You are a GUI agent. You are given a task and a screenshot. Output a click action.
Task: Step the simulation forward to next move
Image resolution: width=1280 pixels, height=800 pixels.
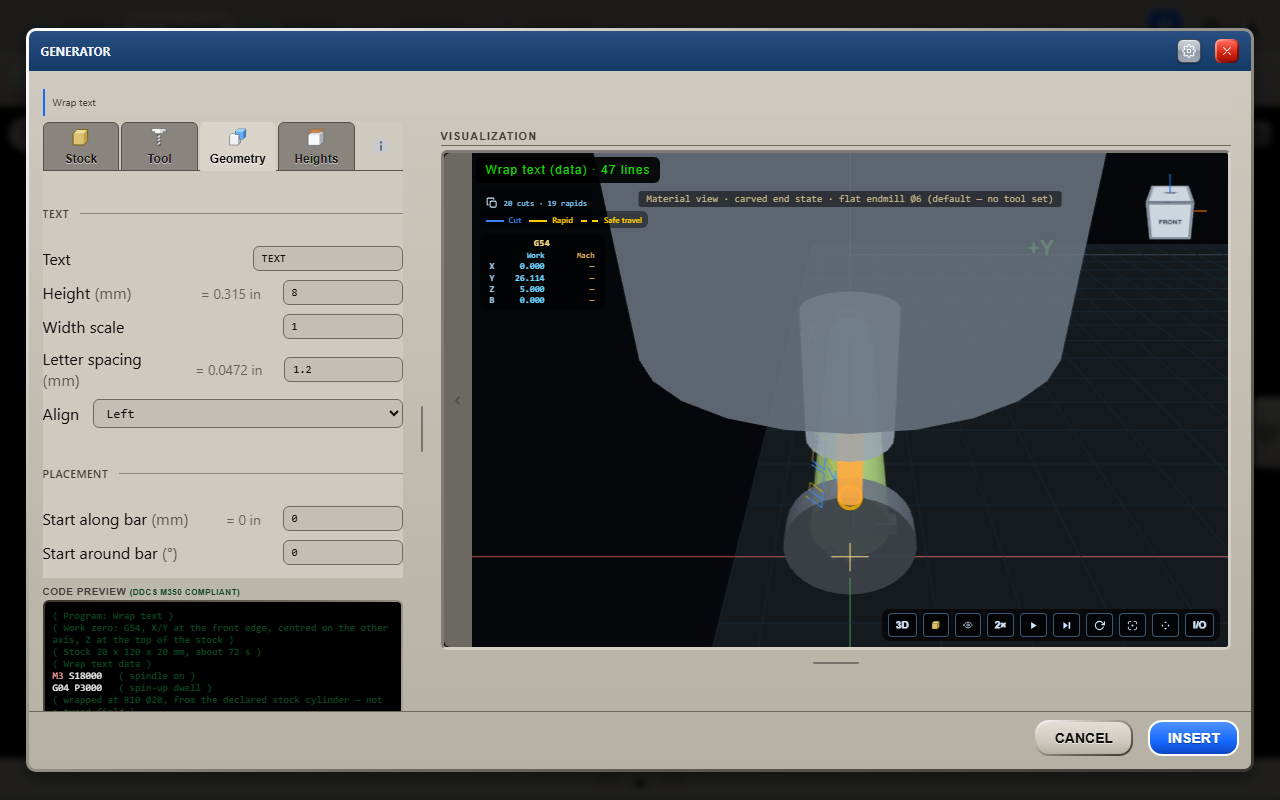point(1066,625)
